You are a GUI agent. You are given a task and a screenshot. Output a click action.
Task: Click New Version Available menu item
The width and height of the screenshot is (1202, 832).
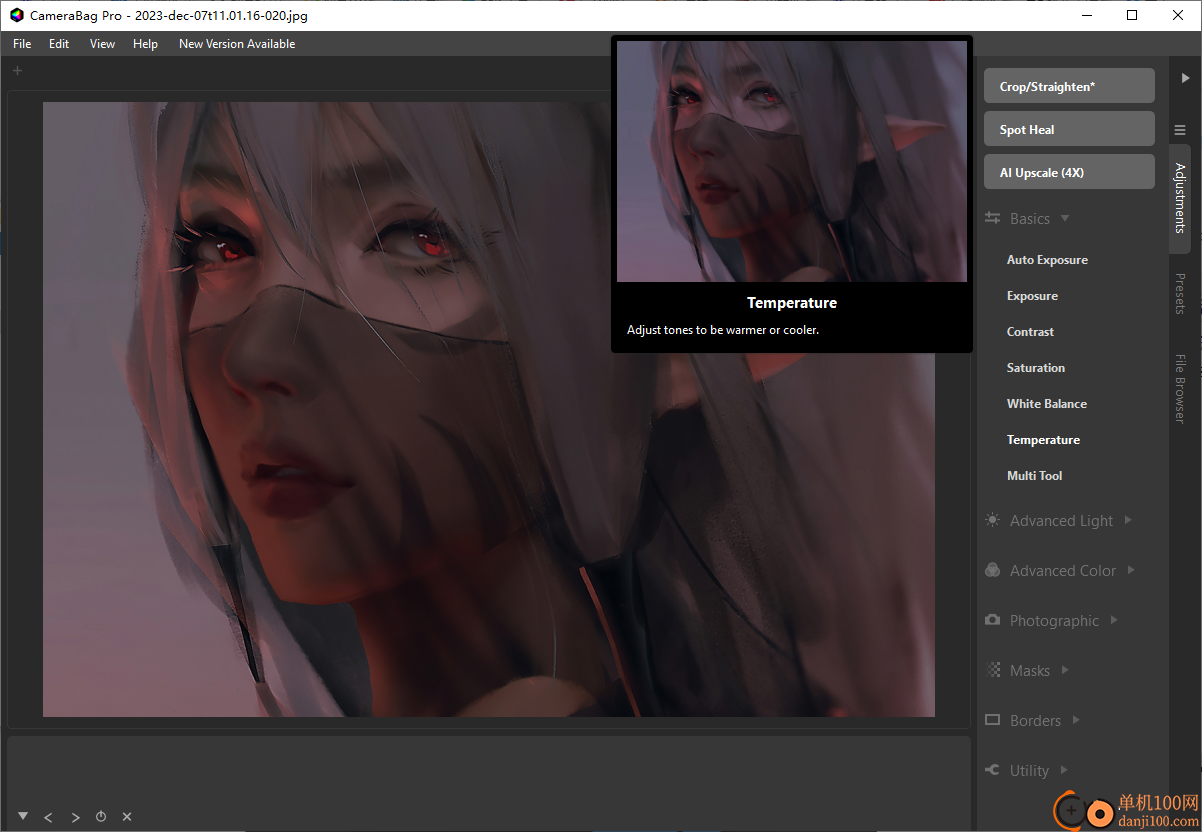tap(237, 44)
